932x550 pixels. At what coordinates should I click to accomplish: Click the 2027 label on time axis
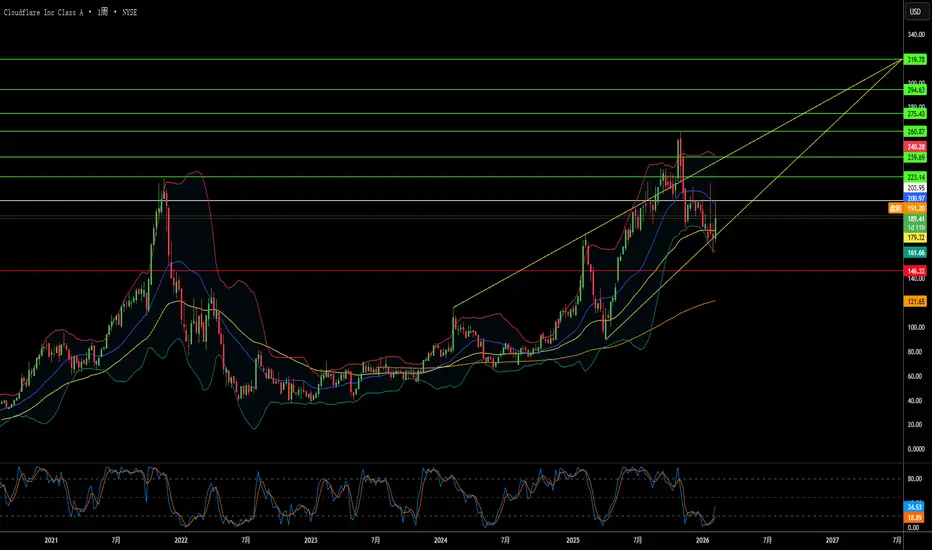pyautogui.click(x=833, y=540)
